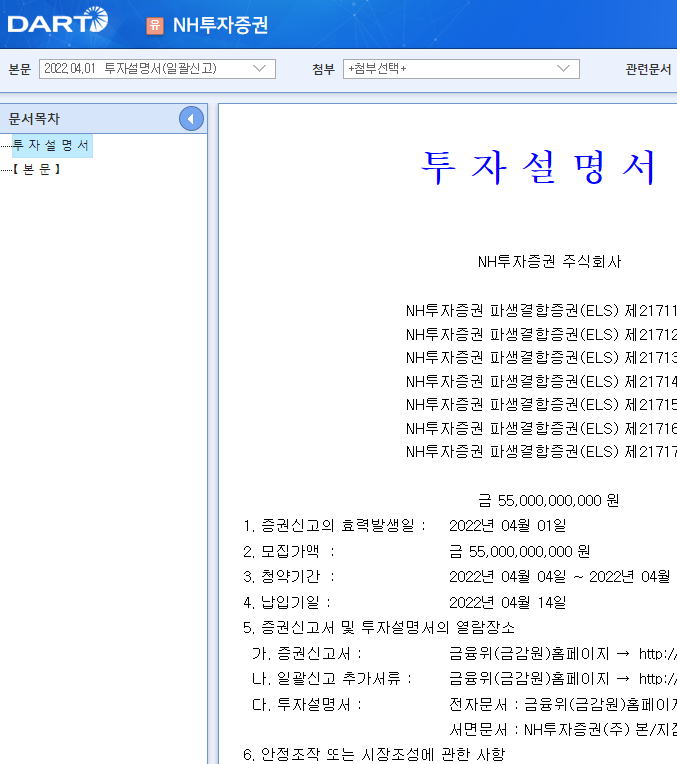The image size is (677, 764).
Task: Click the ELS 제21716 line
Action: [541, 428]
